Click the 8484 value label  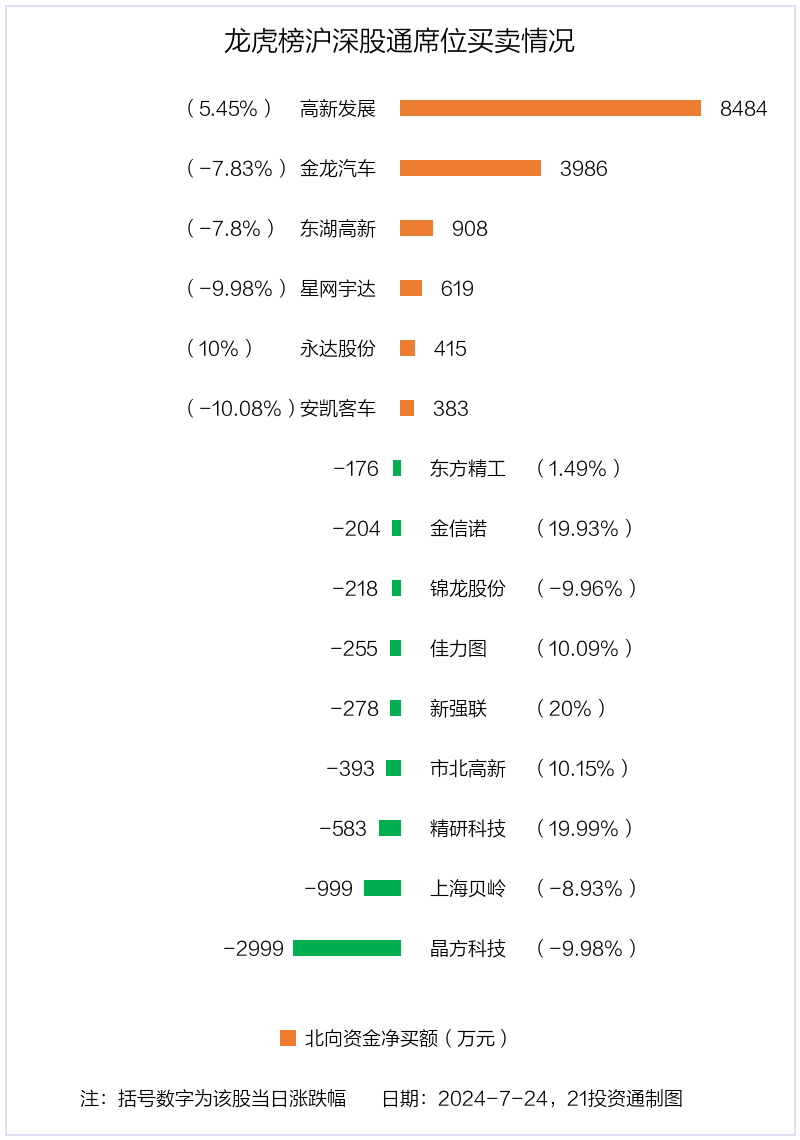pos(743,109)
